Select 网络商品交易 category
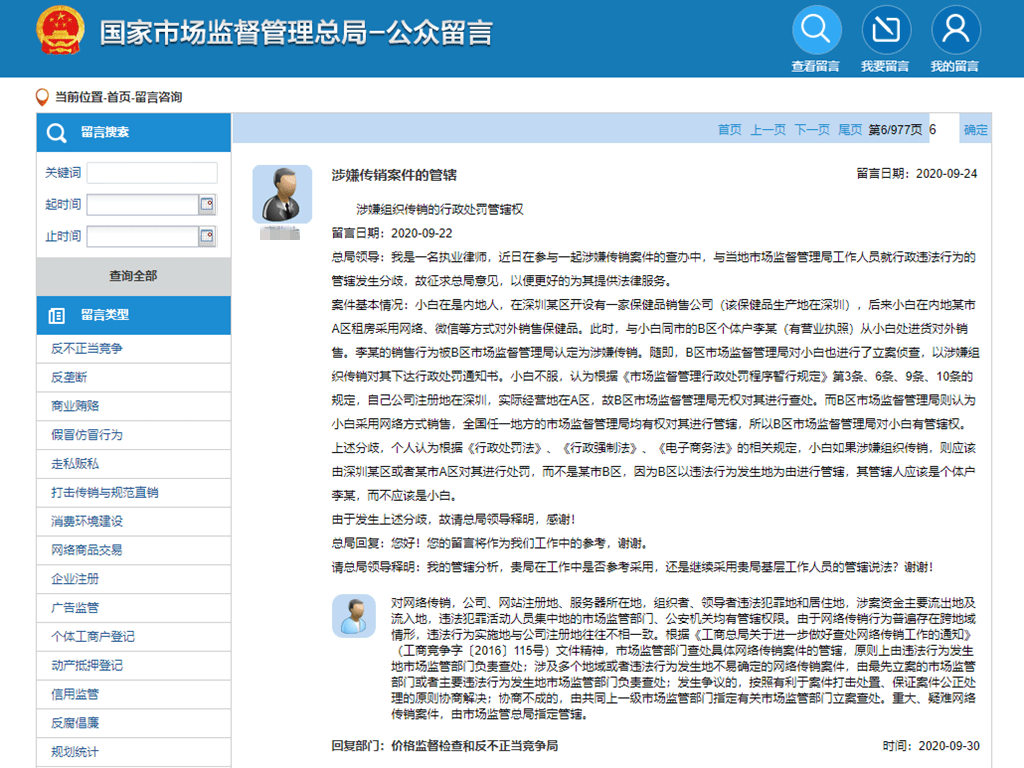 point(87,550)
